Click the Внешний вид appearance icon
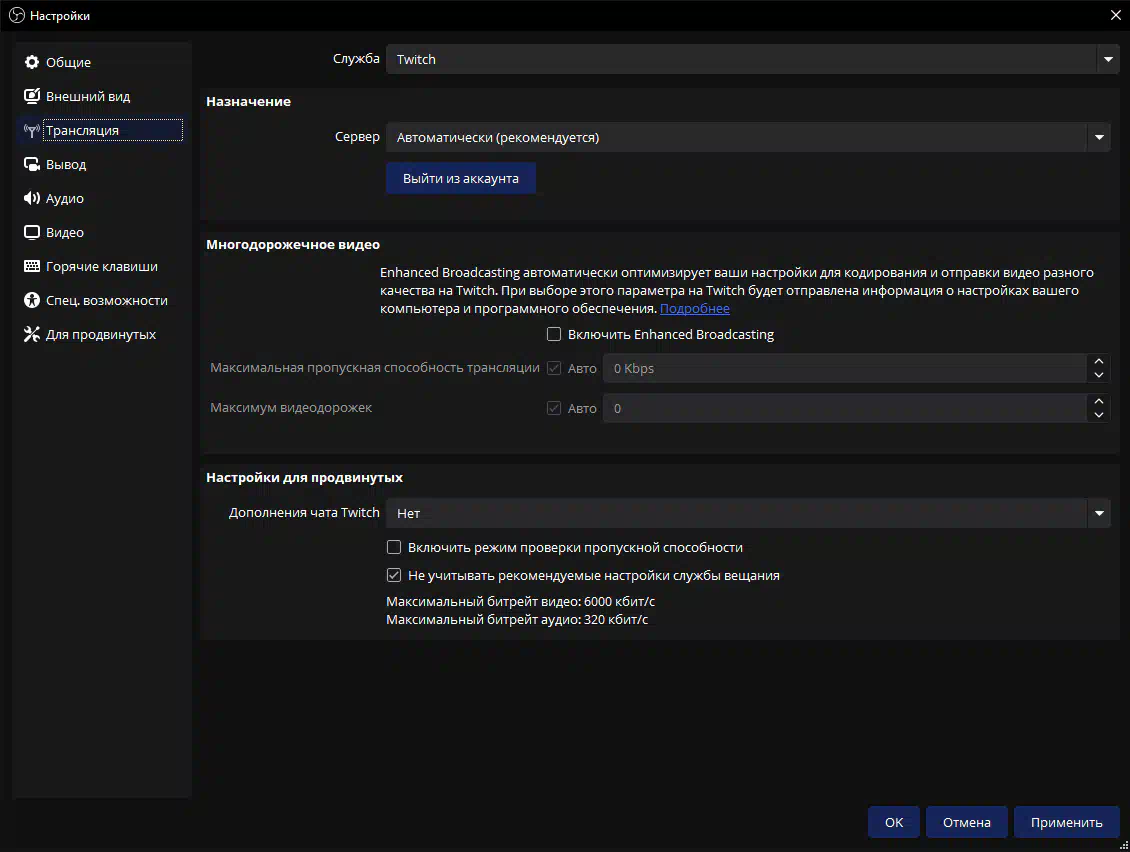 click(32, 96)
